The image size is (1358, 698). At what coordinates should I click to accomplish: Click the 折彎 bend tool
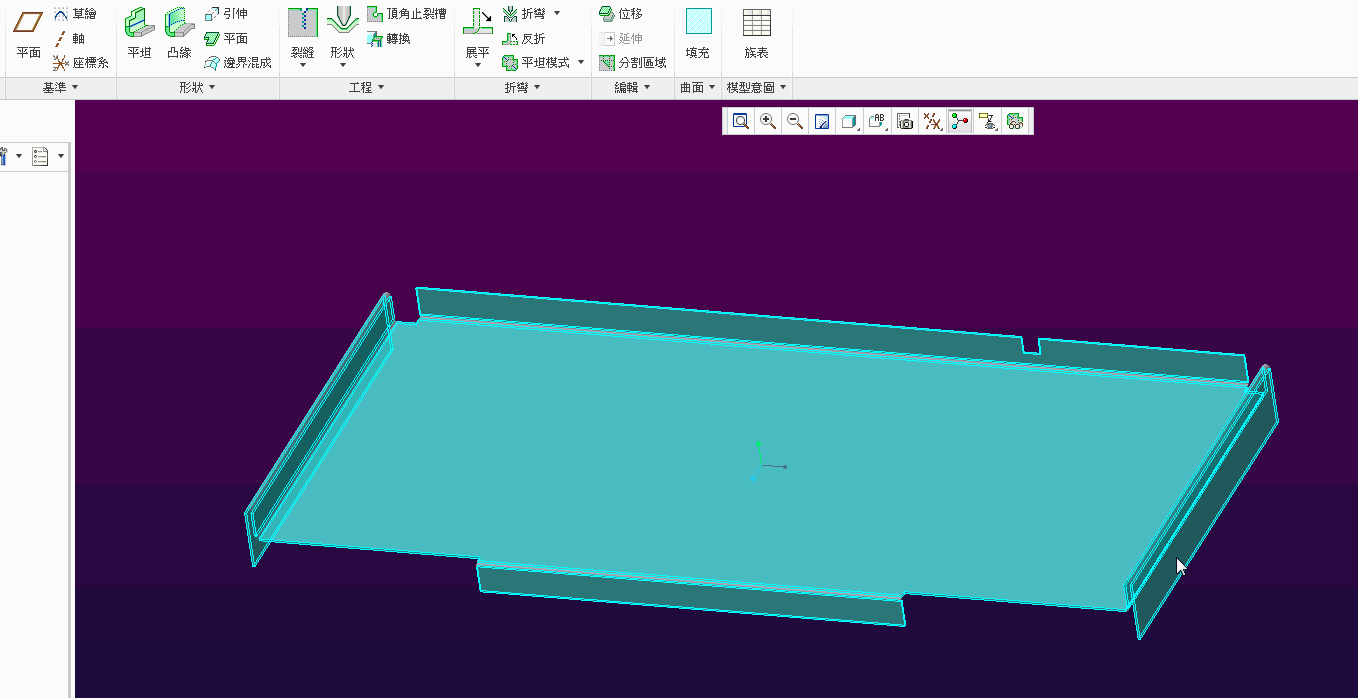coord(524,14)
